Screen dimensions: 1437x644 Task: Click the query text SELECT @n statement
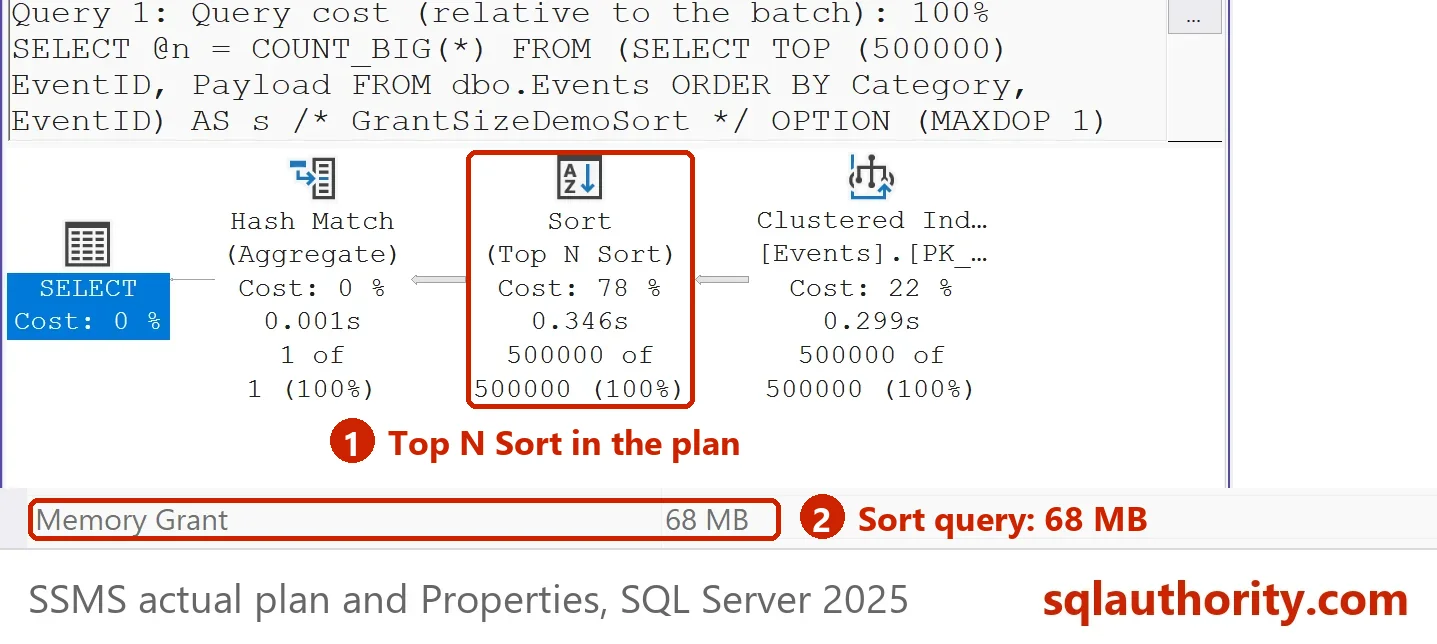click(x=558, y=85)
